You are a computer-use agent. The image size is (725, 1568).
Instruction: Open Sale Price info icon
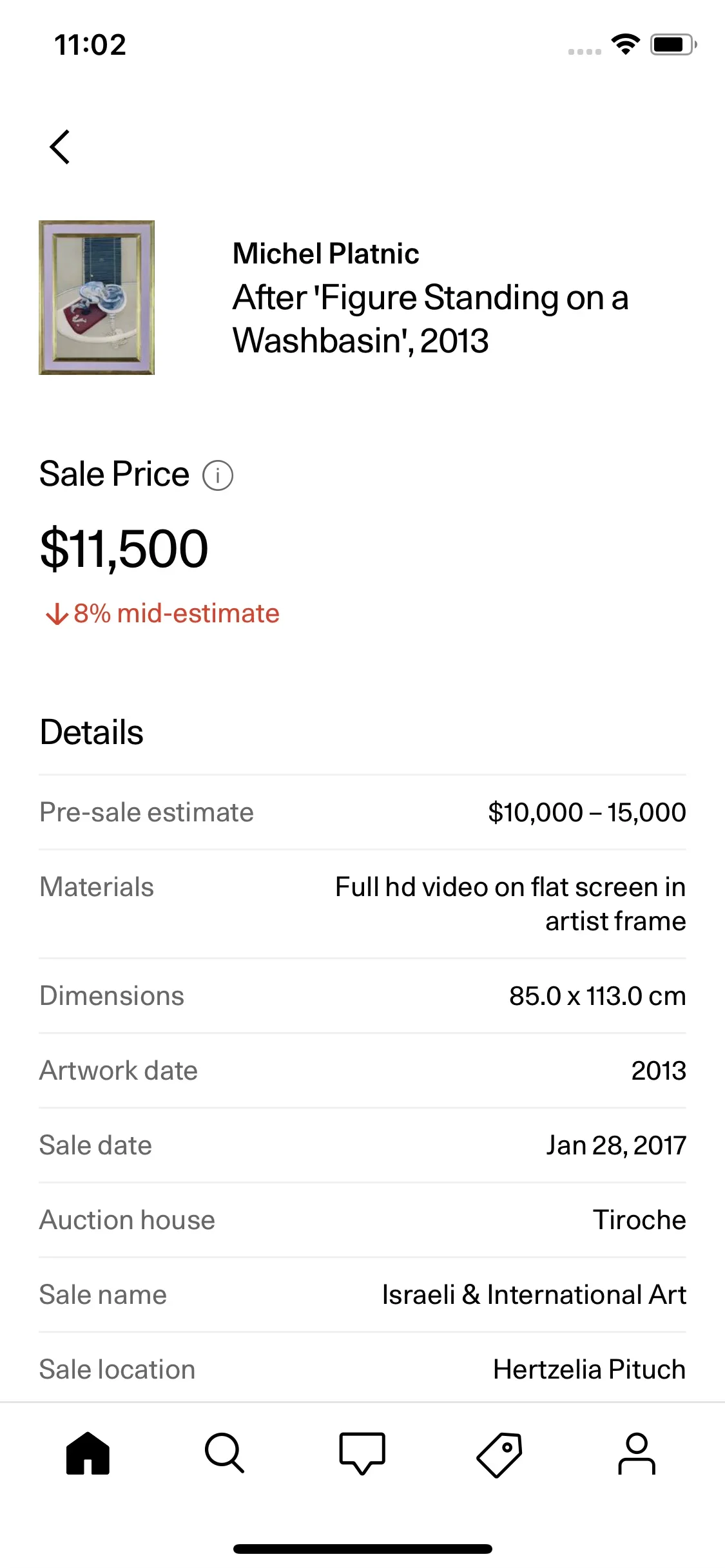(218, 475)
